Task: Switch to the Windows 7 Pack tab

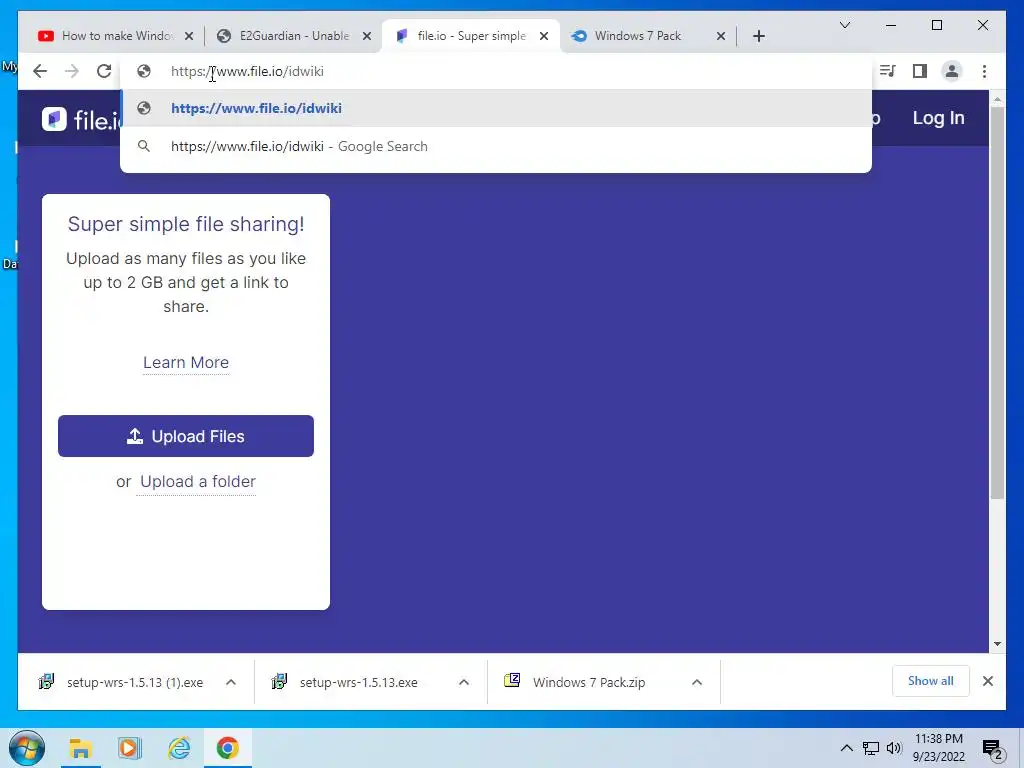Action: (640, 36)
